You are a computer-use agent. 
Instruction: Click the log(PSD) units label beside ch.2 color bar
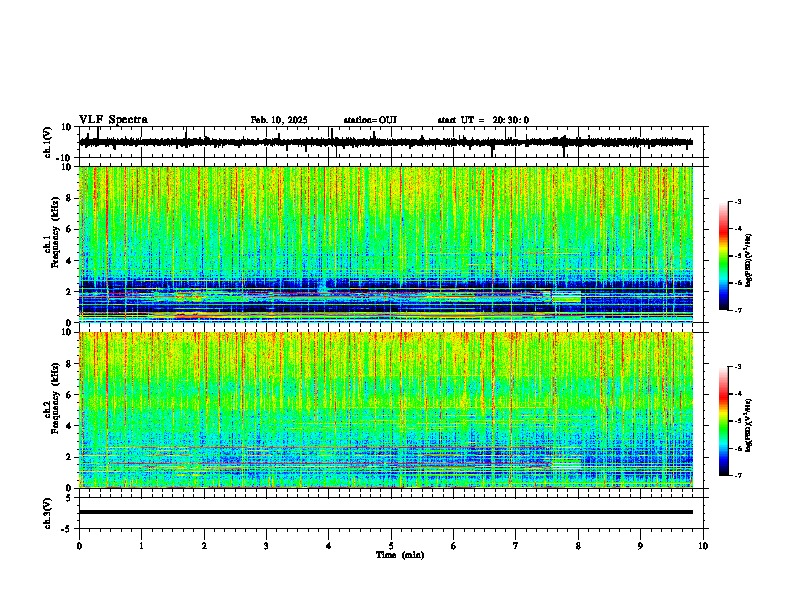748,425
